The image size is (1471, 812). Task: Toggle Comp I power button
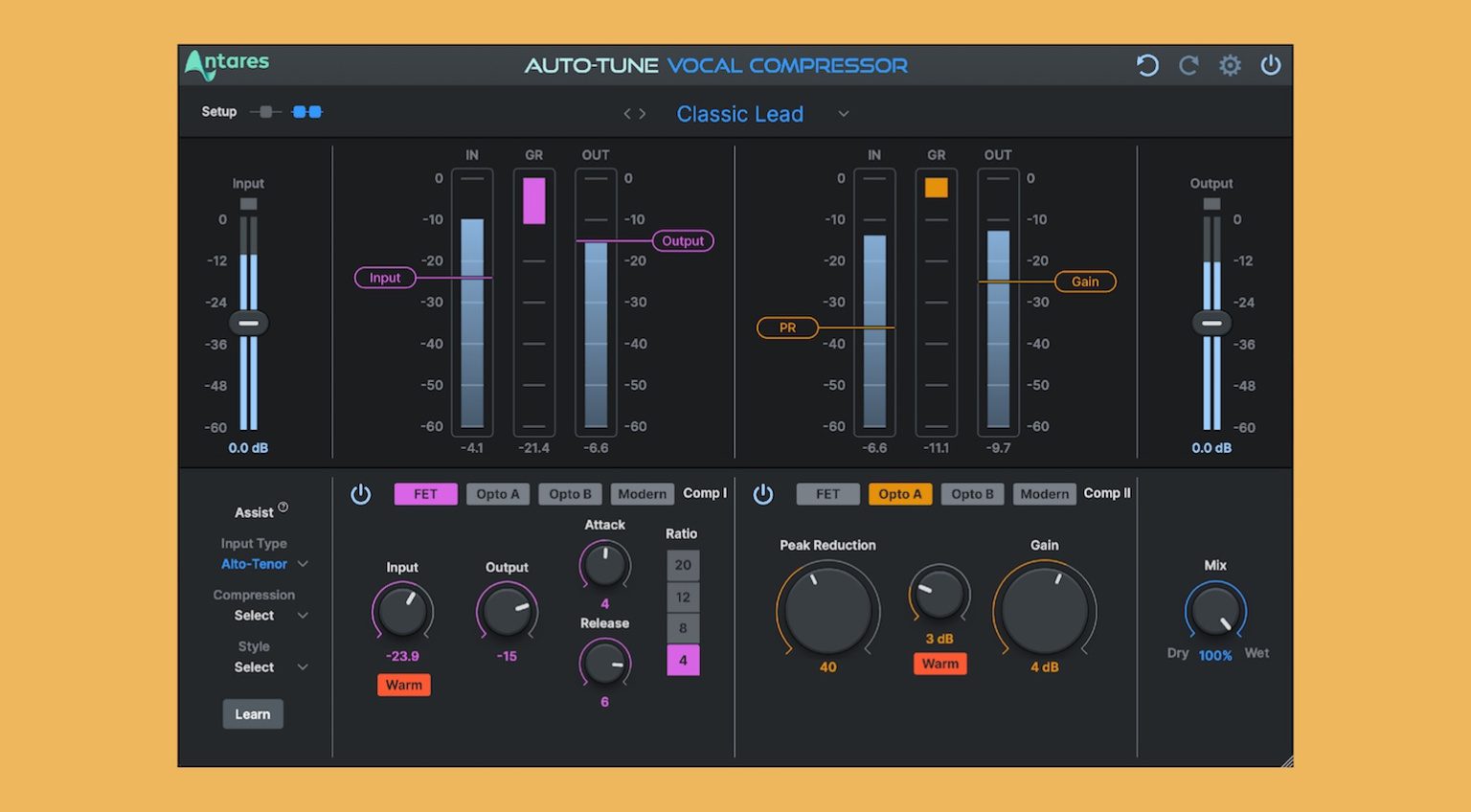click(361, 493)
